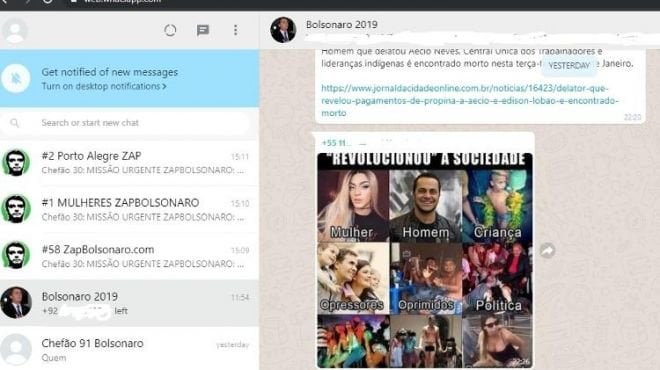Click avatar of #58 ZapBolsonaro.com
The width and height of the screenshot is (660, 370).
pyautogui.click(x=16, y=256)
